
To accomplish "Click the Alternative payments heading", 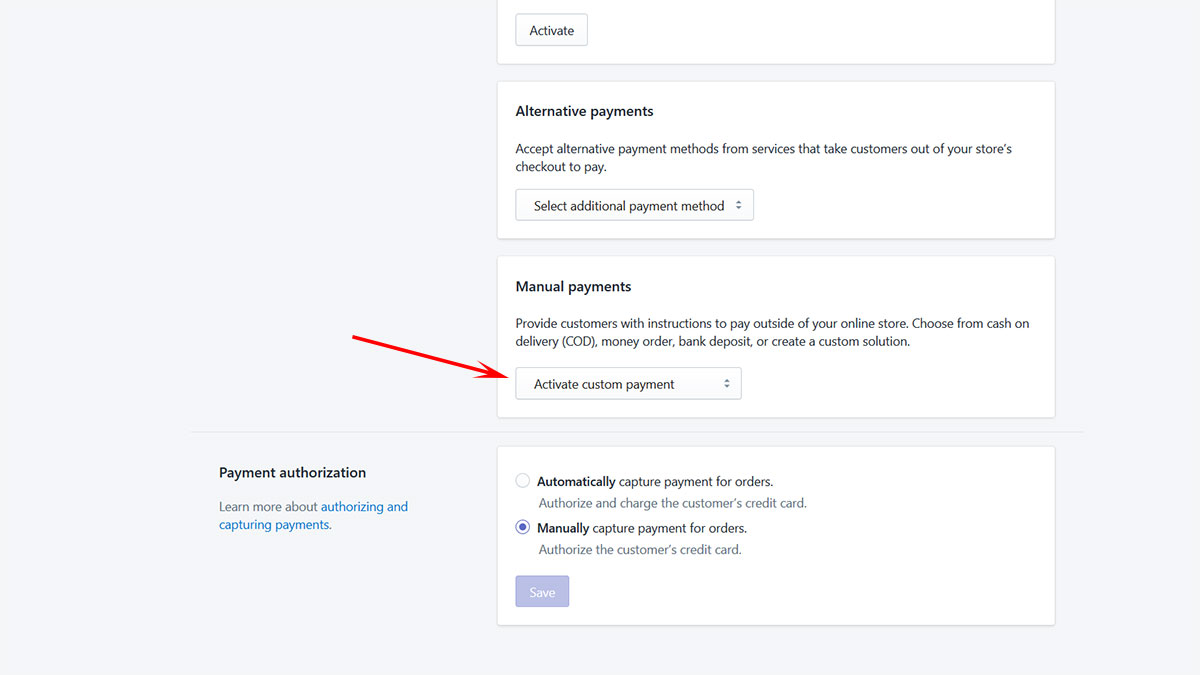I will pyautogui.click(x=584, y=111).
